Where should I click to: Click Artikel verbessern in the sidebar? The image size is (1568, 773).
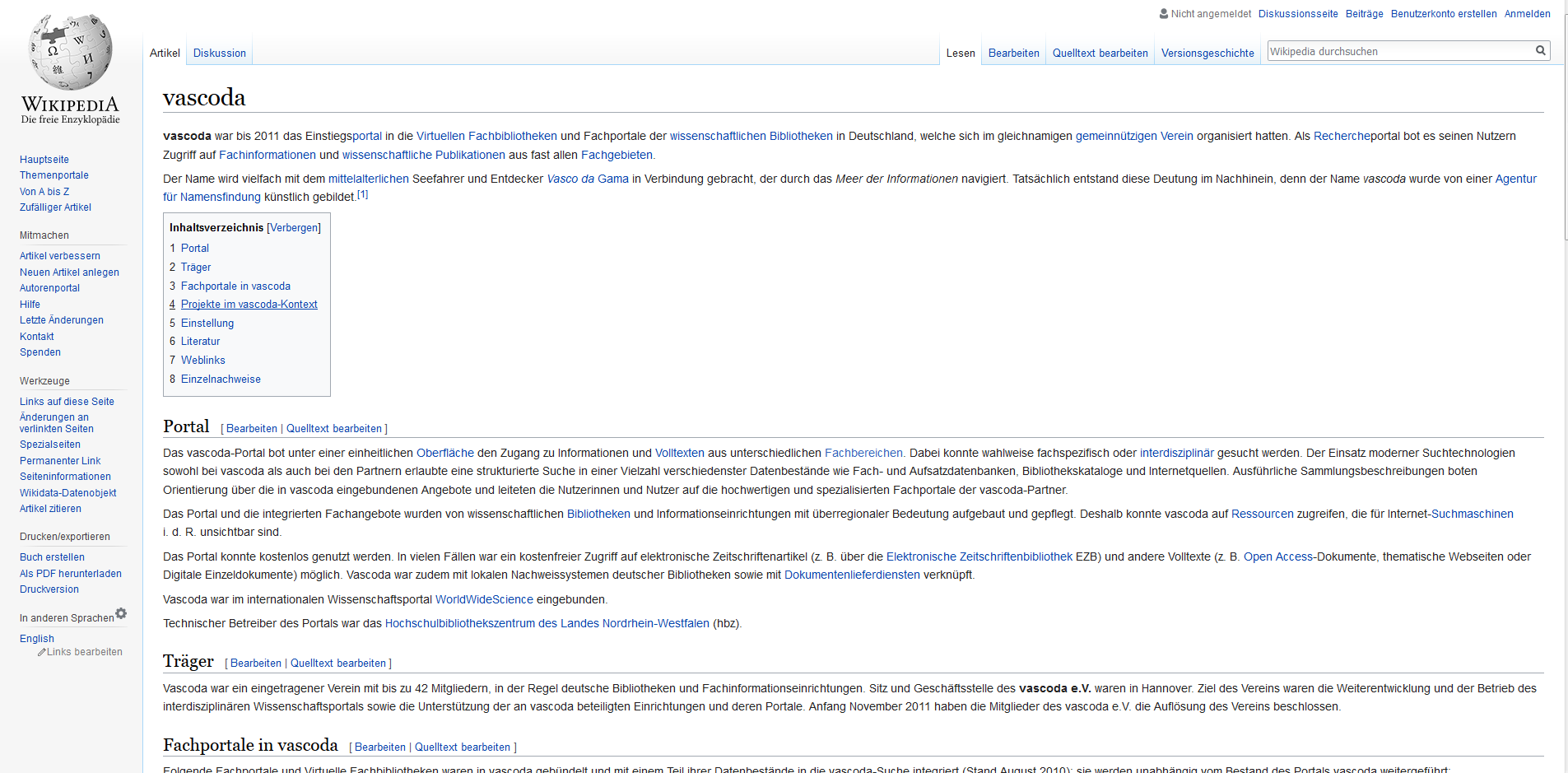click(x=60, y=256)
